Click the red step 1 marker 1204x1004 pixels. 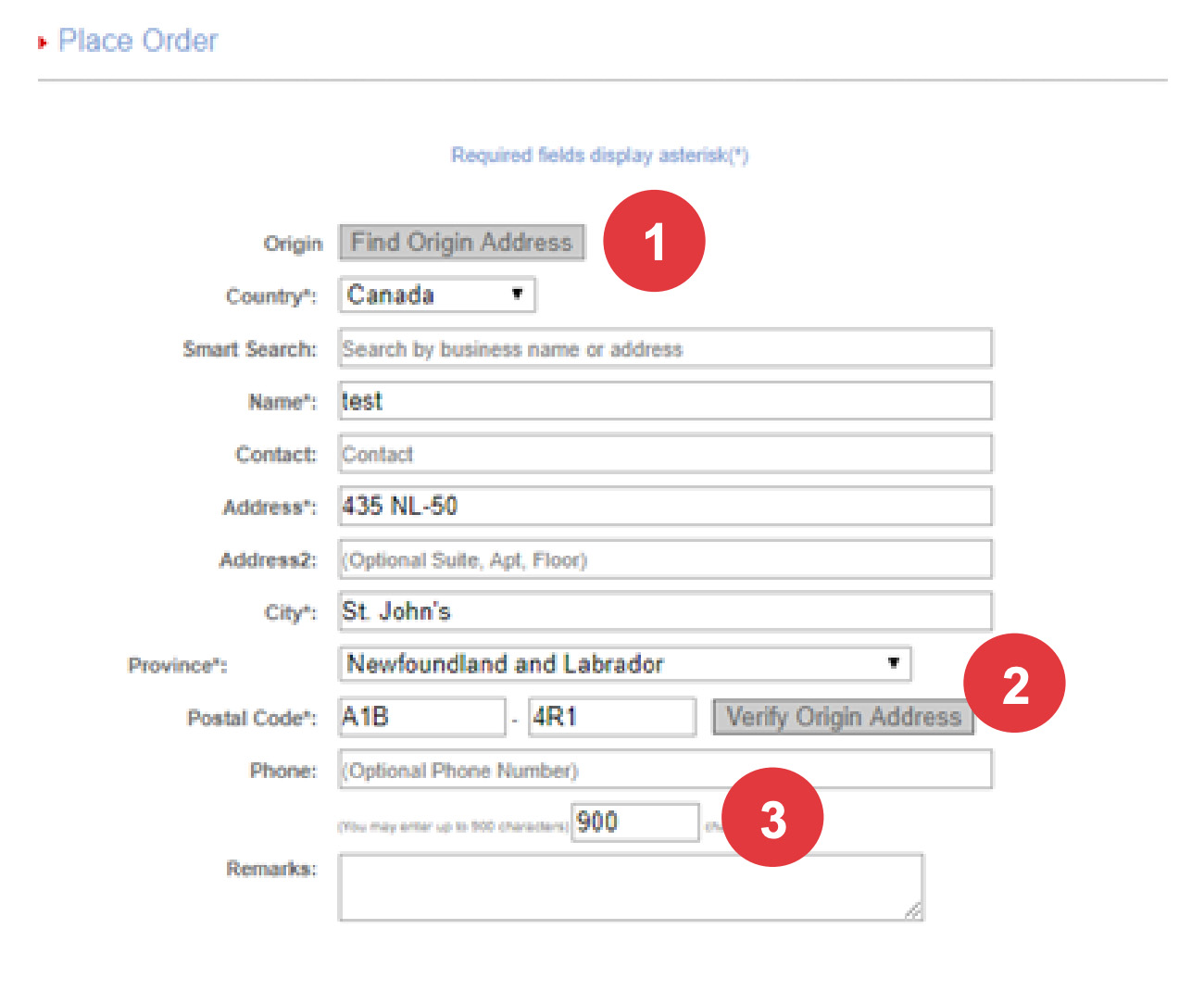click(x=654, y=241)
